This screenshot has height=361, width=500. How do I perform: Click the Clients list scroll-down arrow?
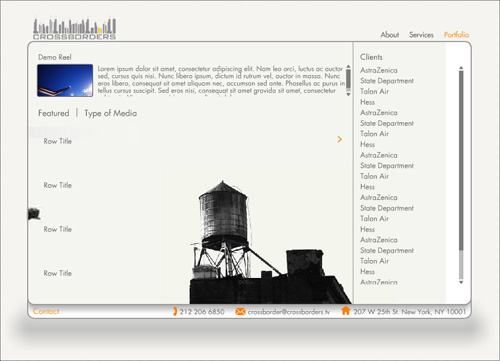[x=461, y=282]
